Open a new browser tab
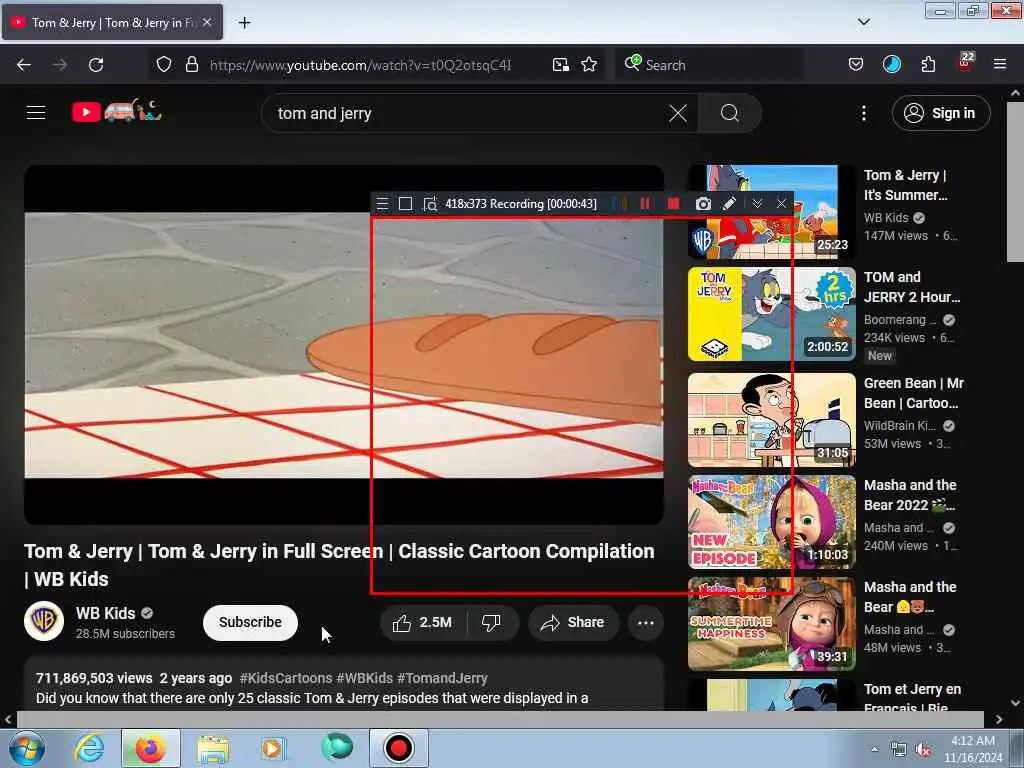The image size is (1024, 768). click(x=244, y=23)
